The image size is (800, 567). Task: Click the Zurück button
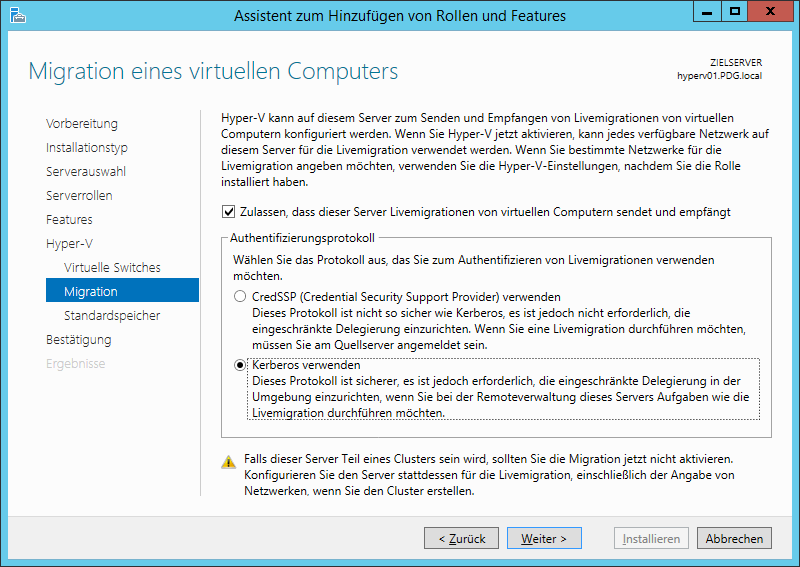461,538
